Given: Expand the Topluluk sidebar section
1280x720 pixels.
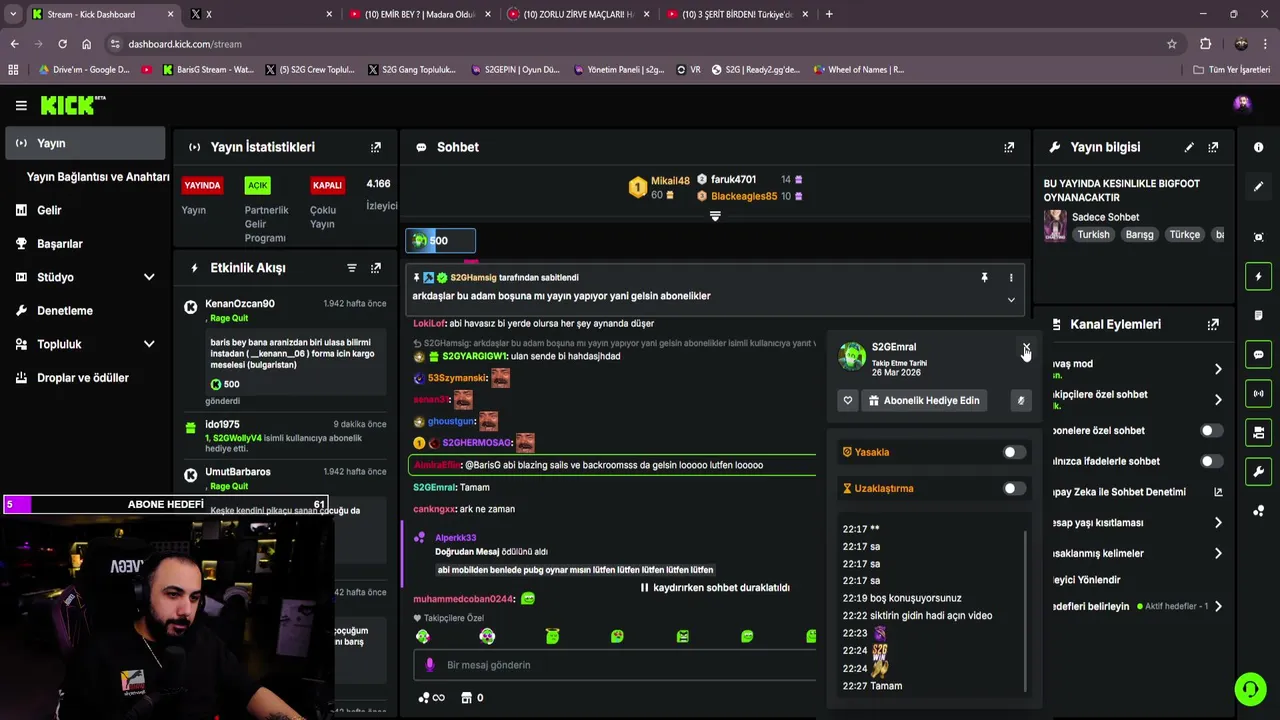Looking at the screenshot, I should click(x=149, y=344).
